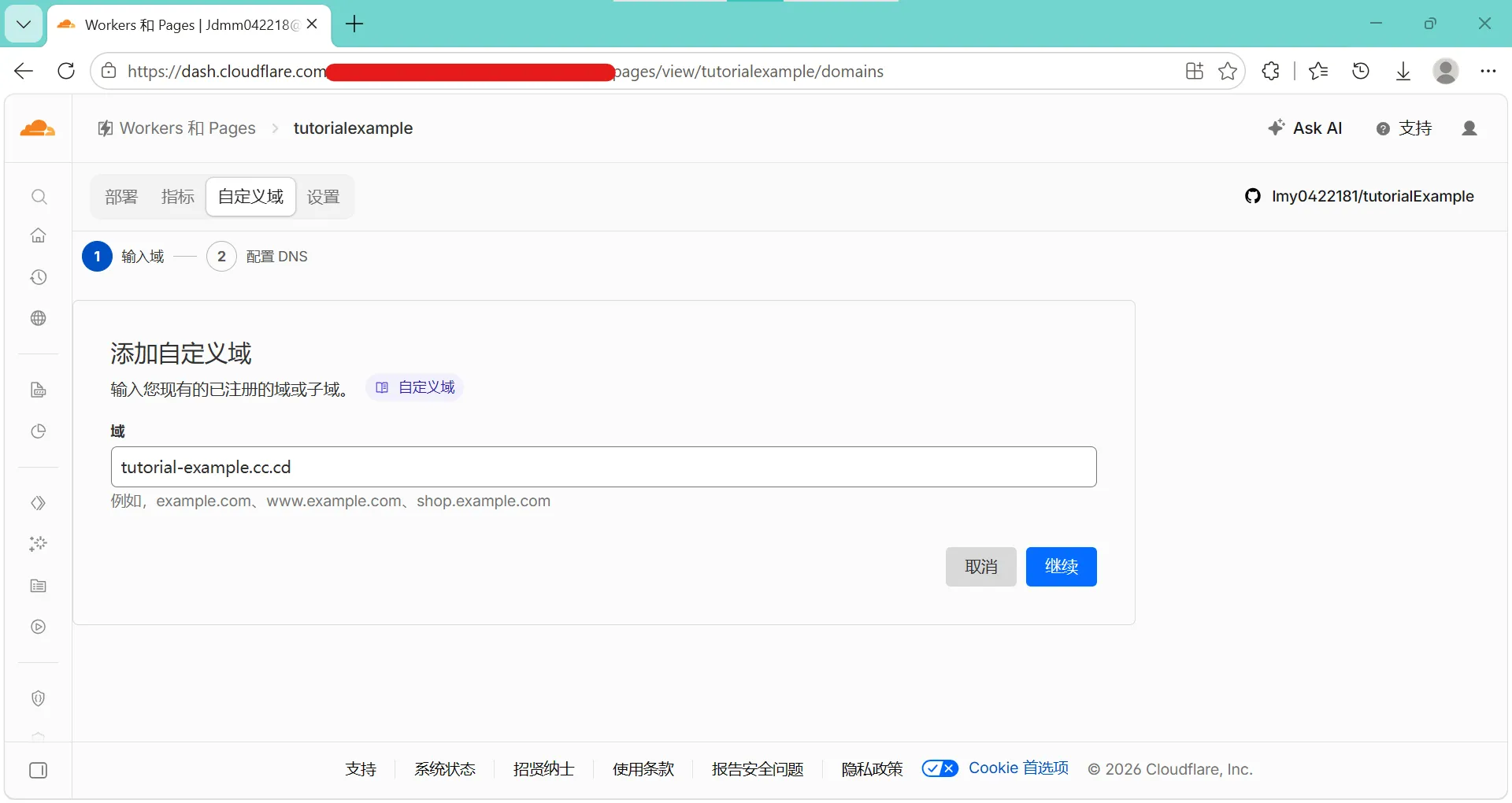
Task: Click the browser profile avatar
Action: pos(1446,72)
